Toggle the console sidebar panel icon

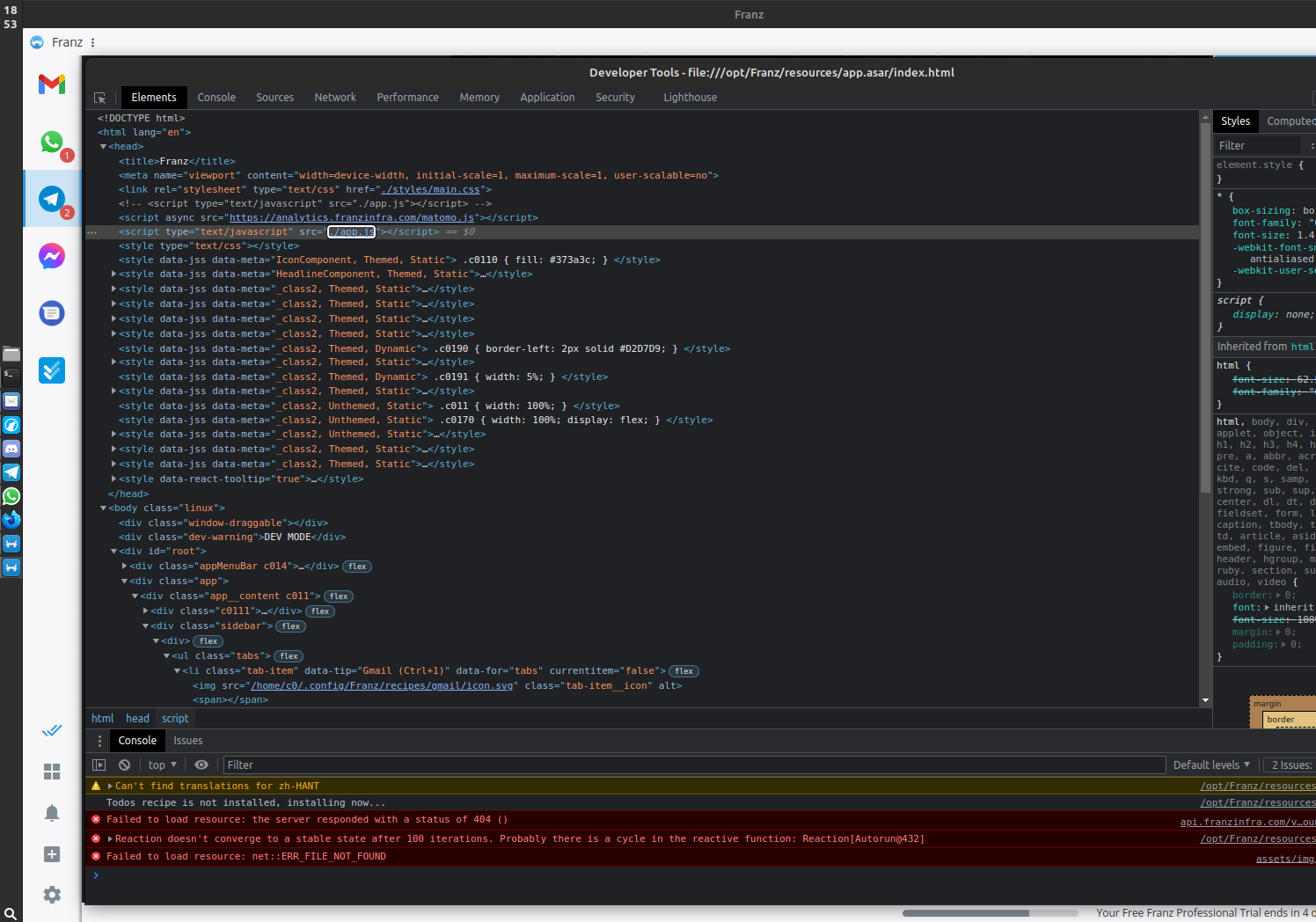pyautogui.click(x=99, y=765)
